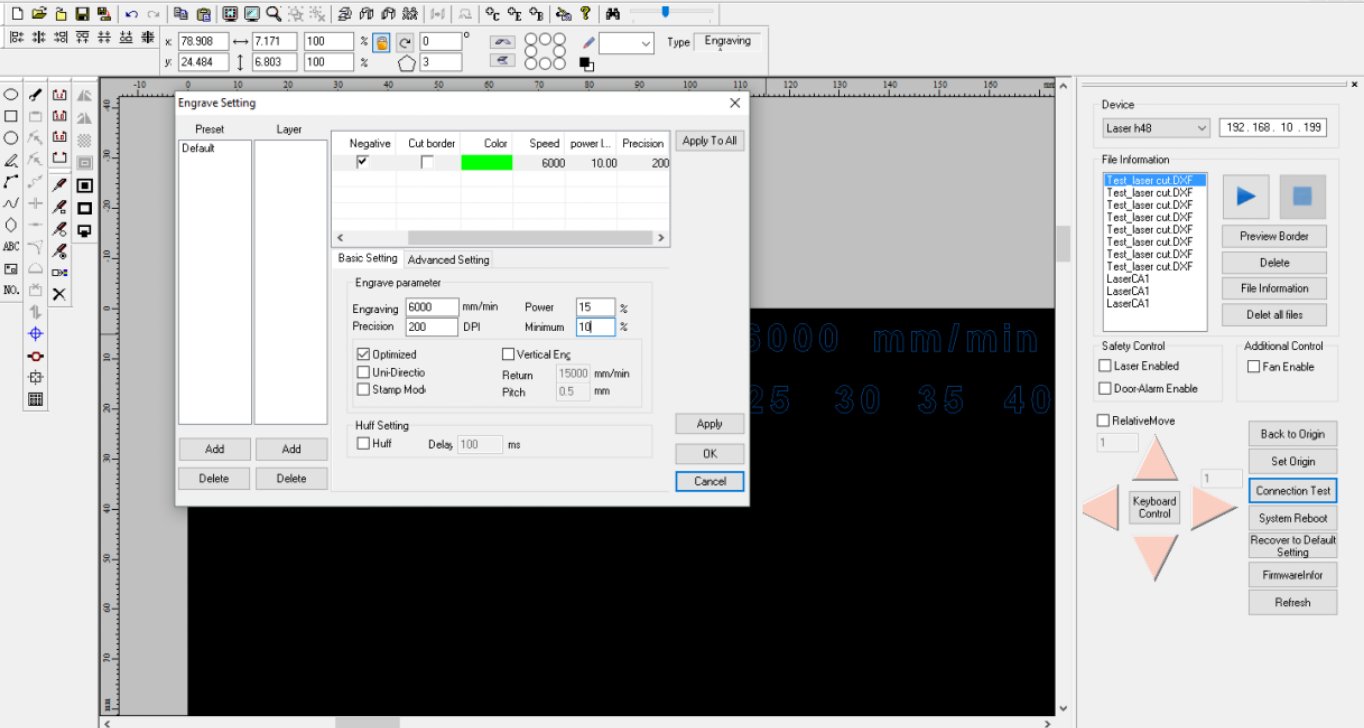This screenshot has width=1364, height=728.
Task: Select the Basic Setting tab
Action: pyautogui.click(x=367, y=258)
